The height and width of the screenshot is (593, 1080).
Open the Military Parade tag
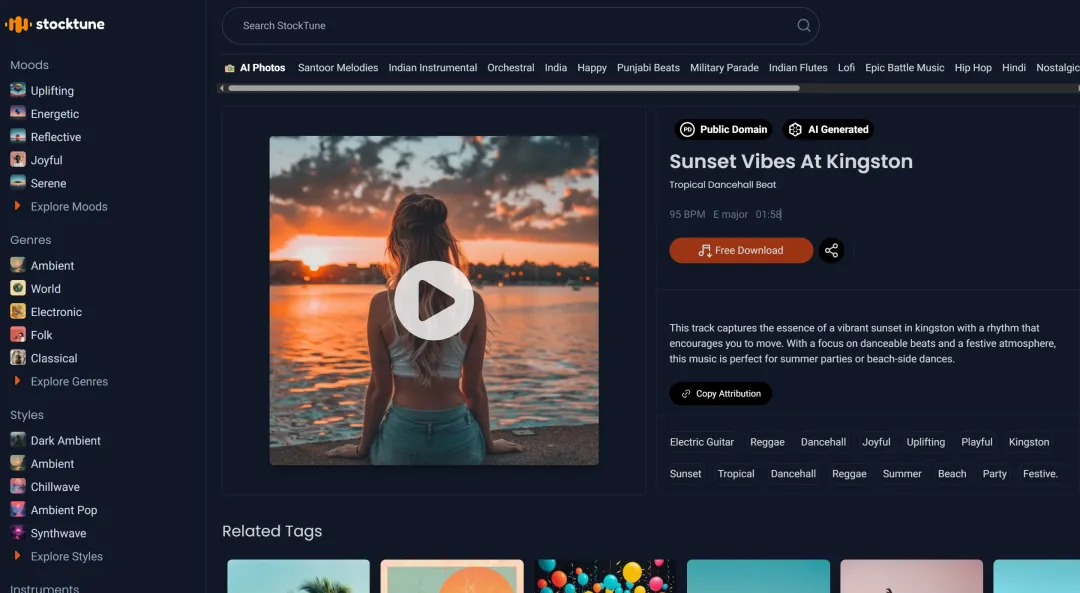click(724, 67)
